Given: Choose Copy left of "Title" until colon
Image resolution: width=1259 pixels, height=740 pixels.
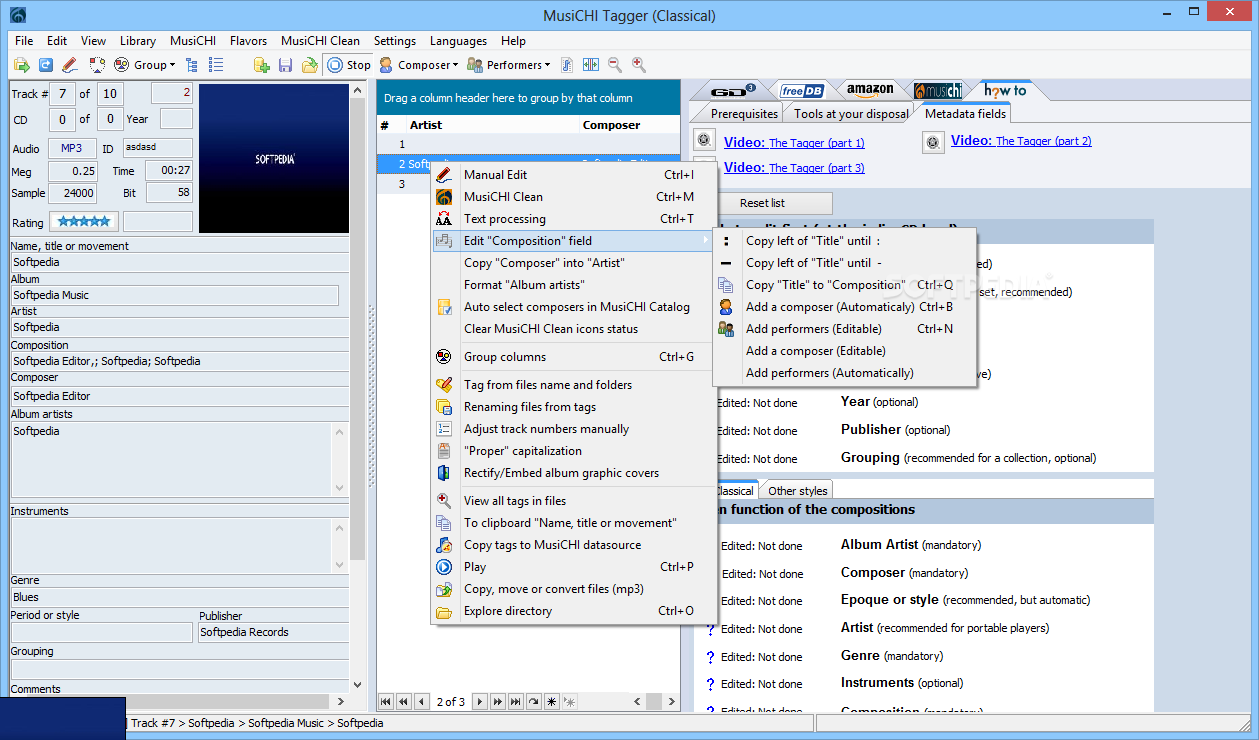Looking at the screenshot, I should [x=844, y=241].
